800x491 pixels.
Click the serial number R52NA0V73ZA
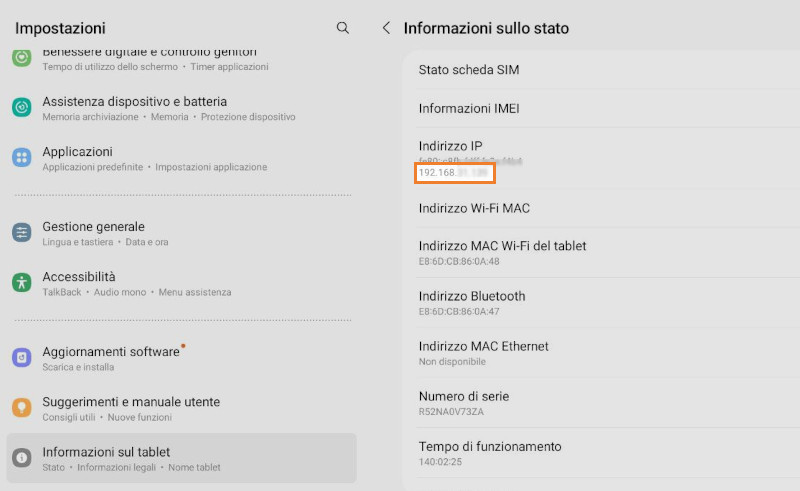coord(451,411)
